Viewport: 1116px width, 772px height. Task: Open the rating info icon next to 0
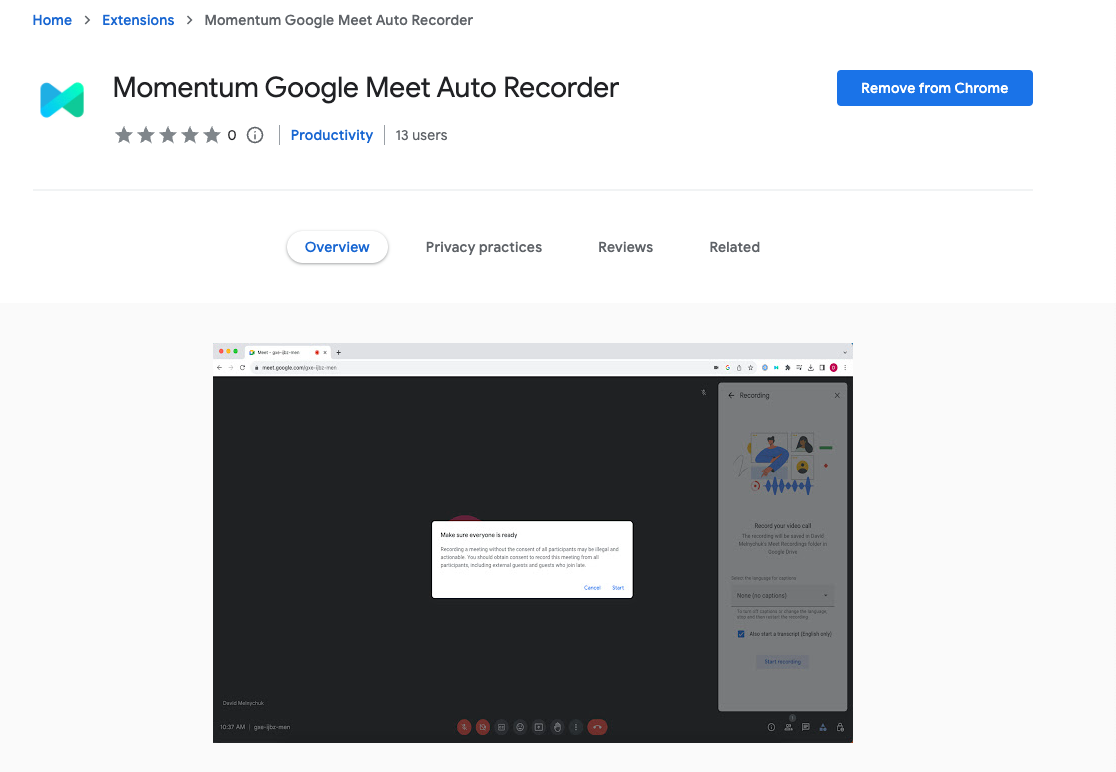click(x=255, y=135)
